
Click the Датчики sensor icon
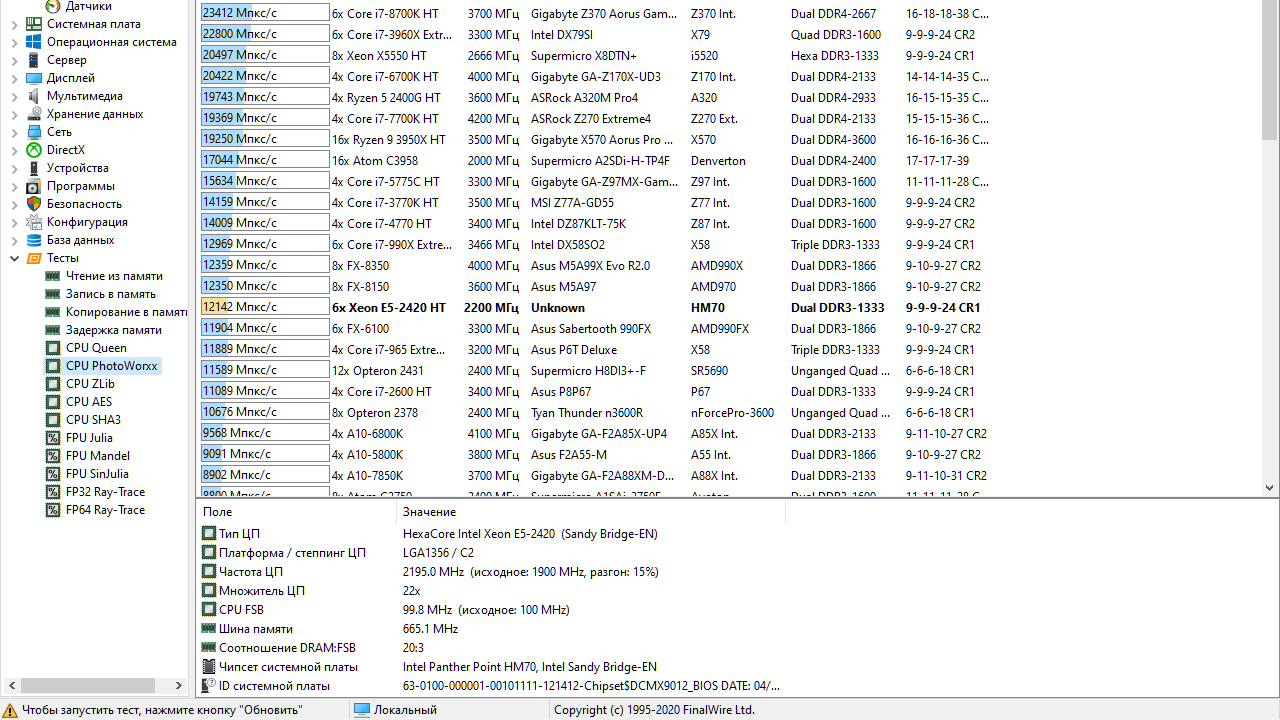point(53,6)
